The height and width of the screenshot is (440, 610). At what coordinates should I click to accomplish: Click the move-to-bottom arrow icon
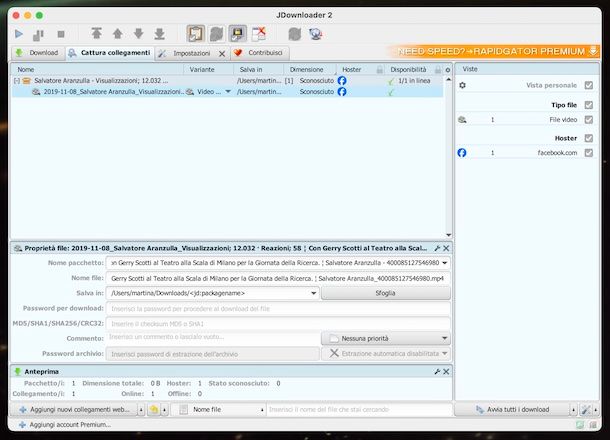coord(159,34)
